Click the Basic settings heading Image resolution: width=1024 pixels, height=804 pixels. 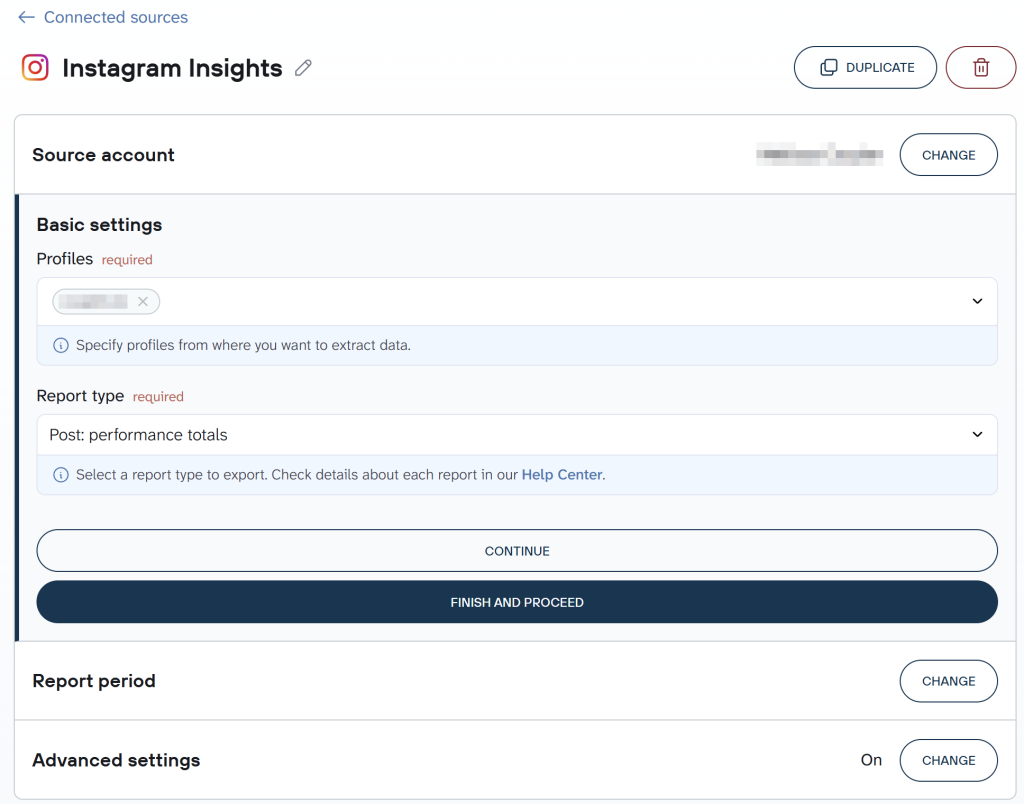tap(99, 225)
